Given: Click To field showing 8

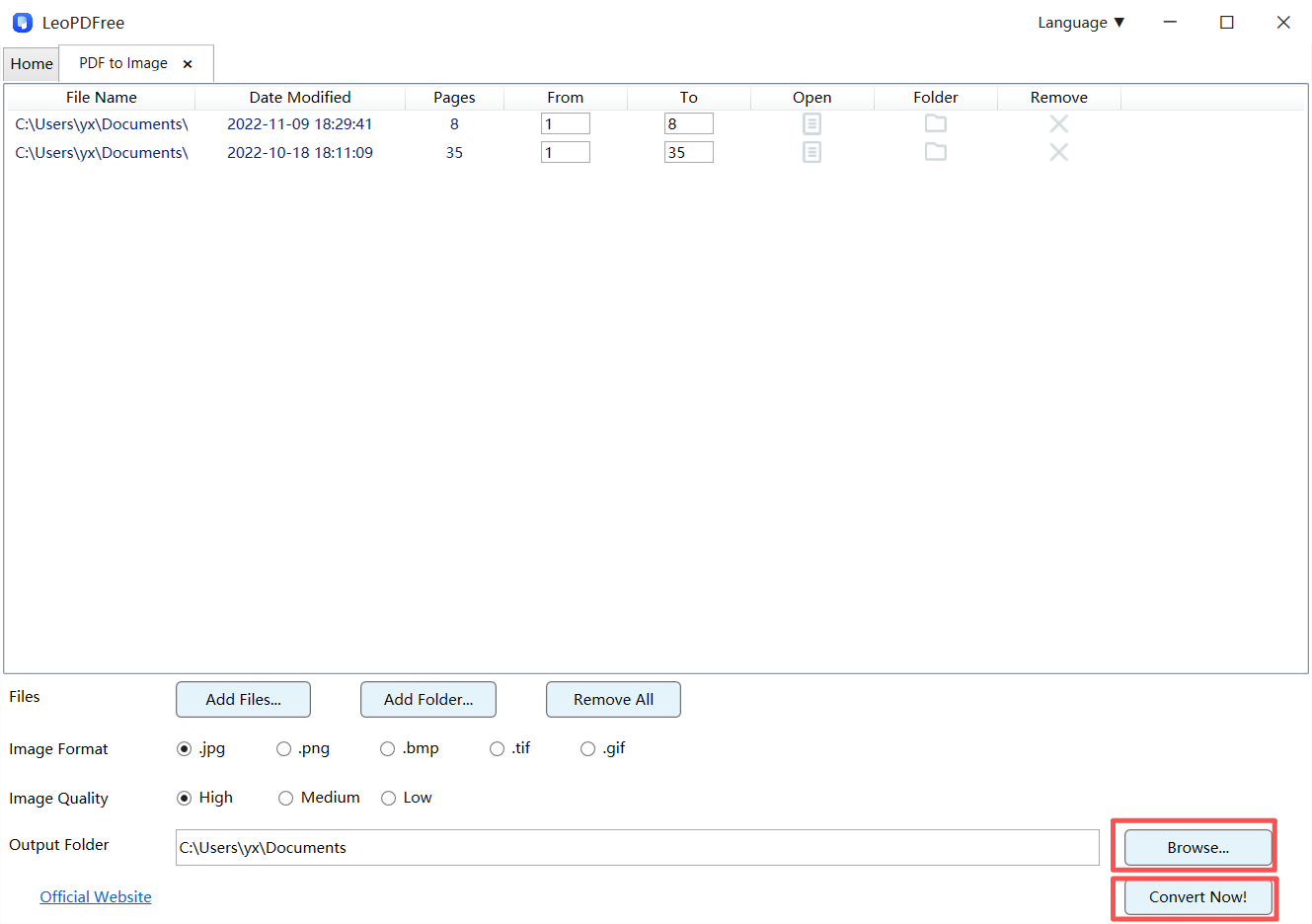Looking at the screenshot, I should click(x=689, y=123).
